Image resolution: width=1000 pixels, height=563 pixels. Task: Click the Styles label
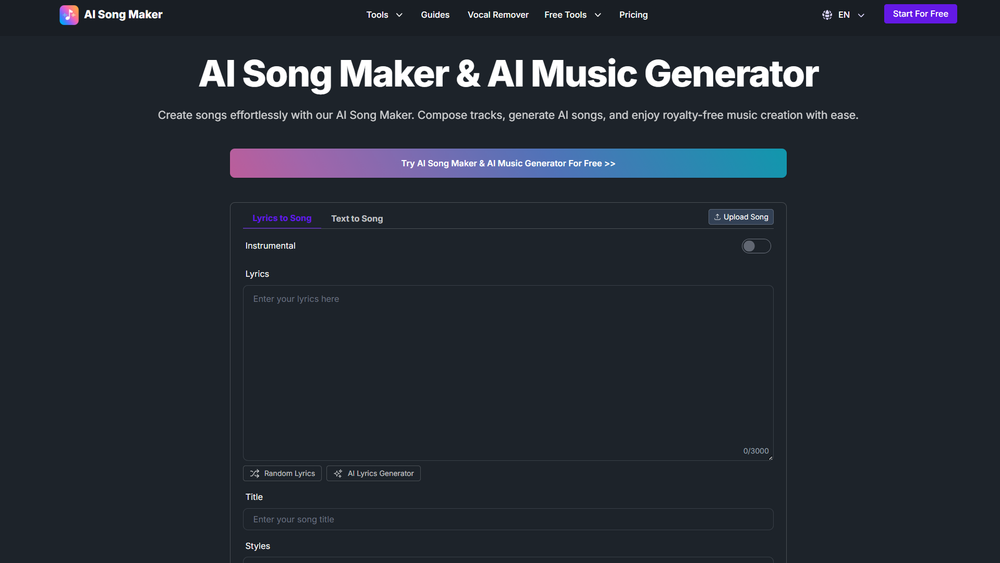[x=258, y=546]
